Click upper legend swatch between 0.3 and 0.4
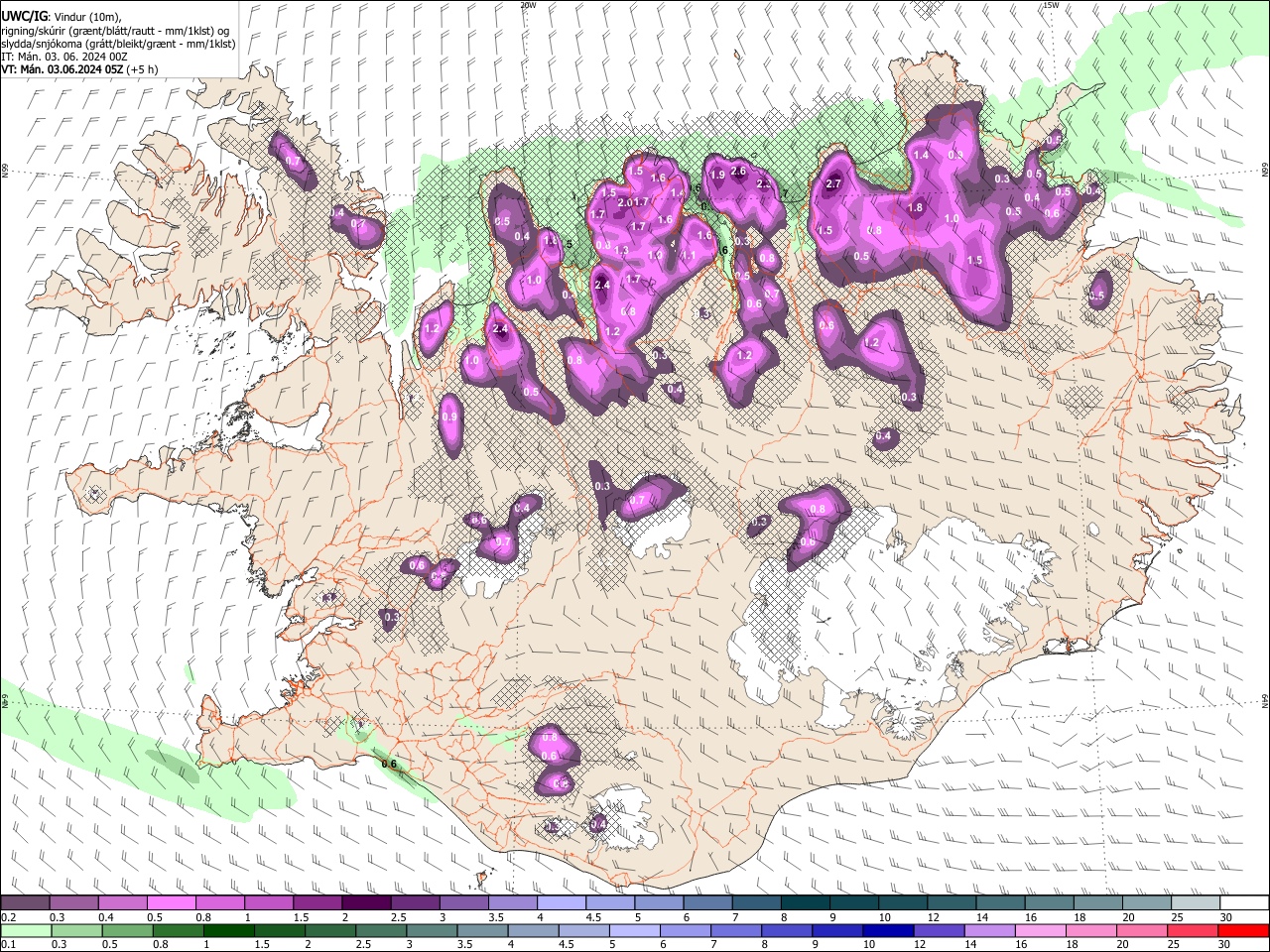This screenshot has width=1270, height=952. 74,903
